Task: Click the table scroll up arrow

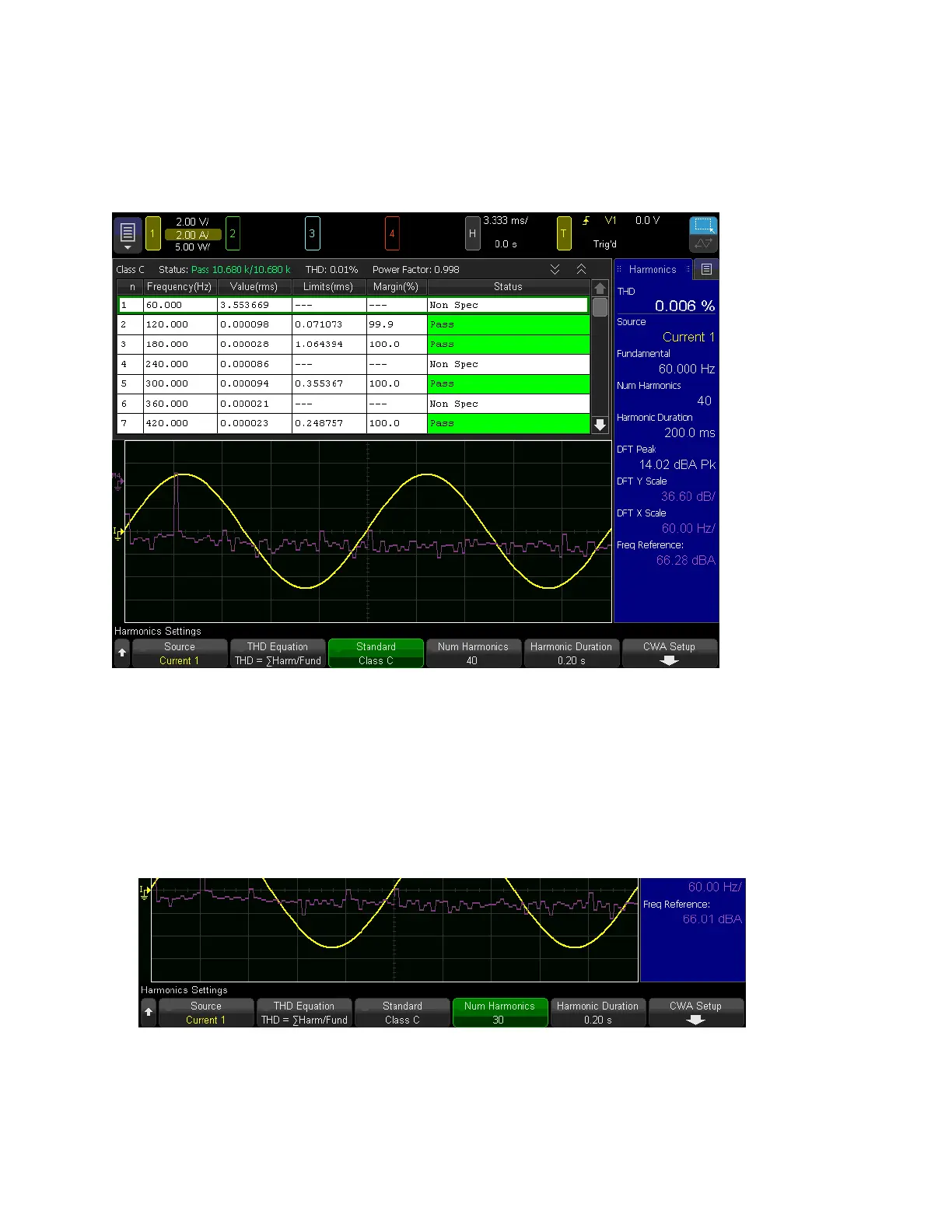Action: (x=600, y=288)
